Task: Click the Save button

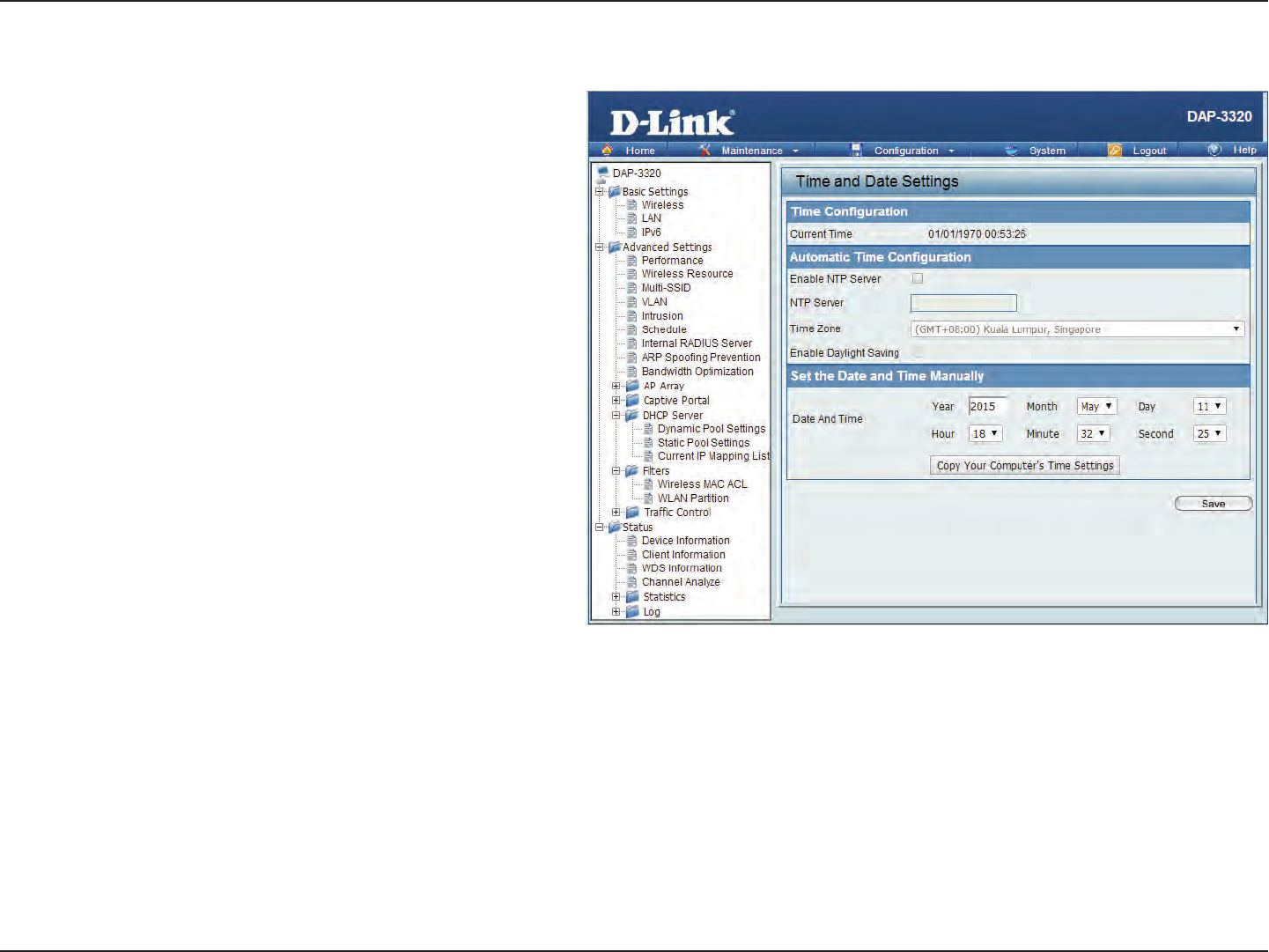Action: (x=1214, y=504)
